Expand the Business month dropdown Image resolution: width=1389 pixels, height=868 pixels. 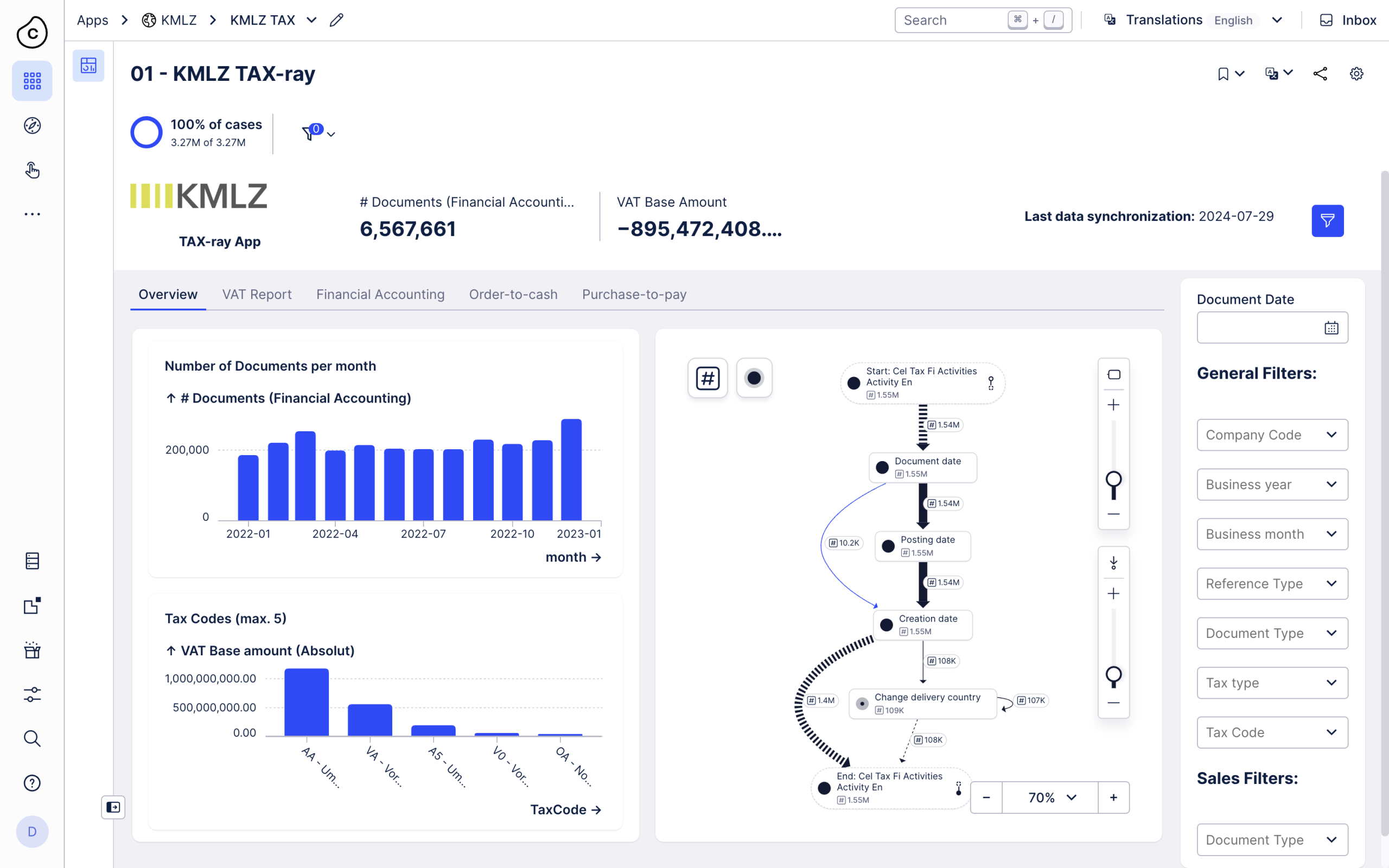pos(1272,534)
